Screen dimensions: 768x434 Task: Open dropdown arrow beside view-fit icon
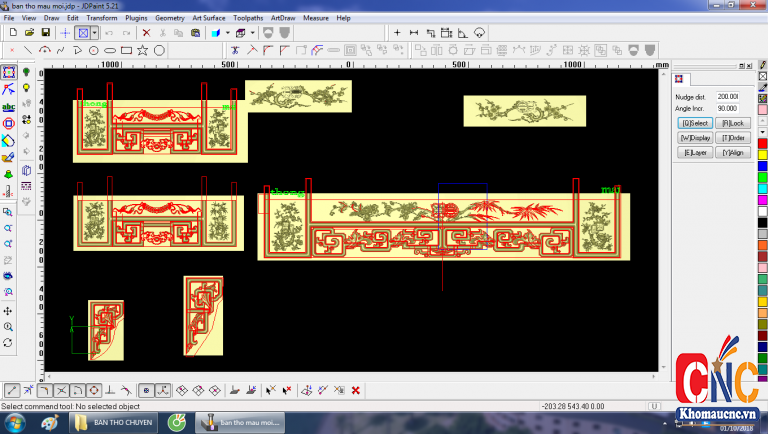95,33
